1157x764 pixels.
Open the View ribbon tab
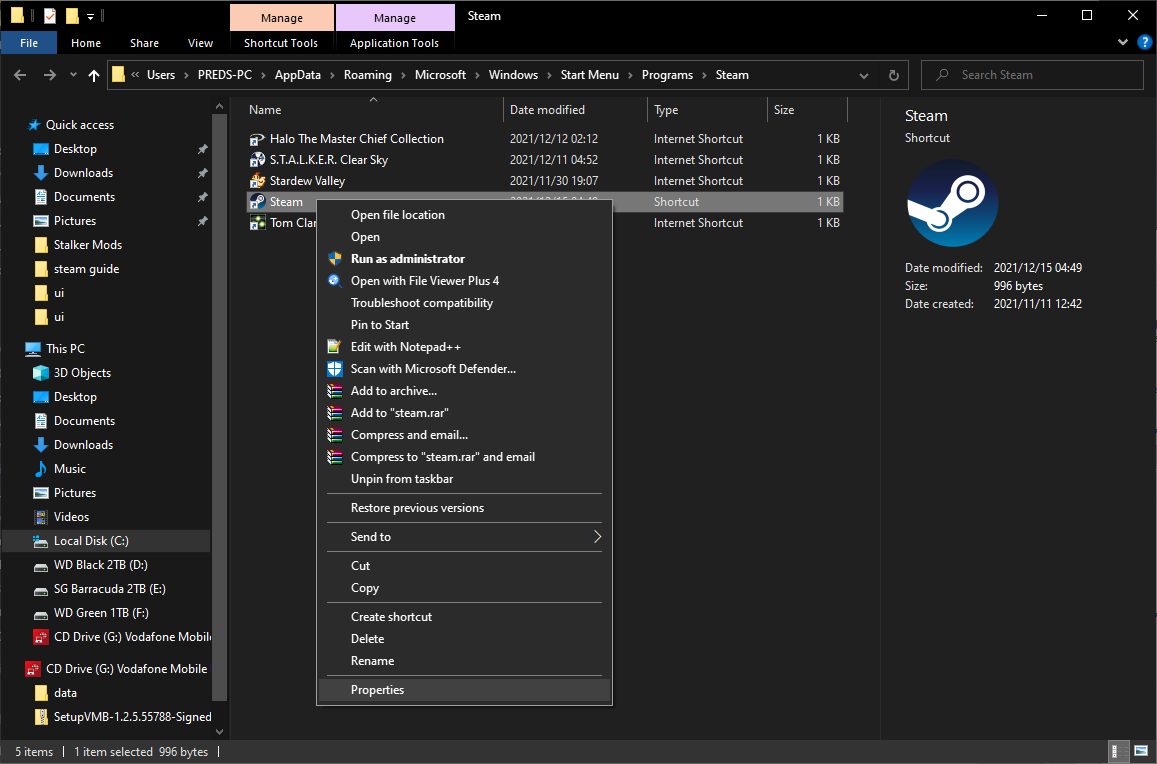[200, 43]
